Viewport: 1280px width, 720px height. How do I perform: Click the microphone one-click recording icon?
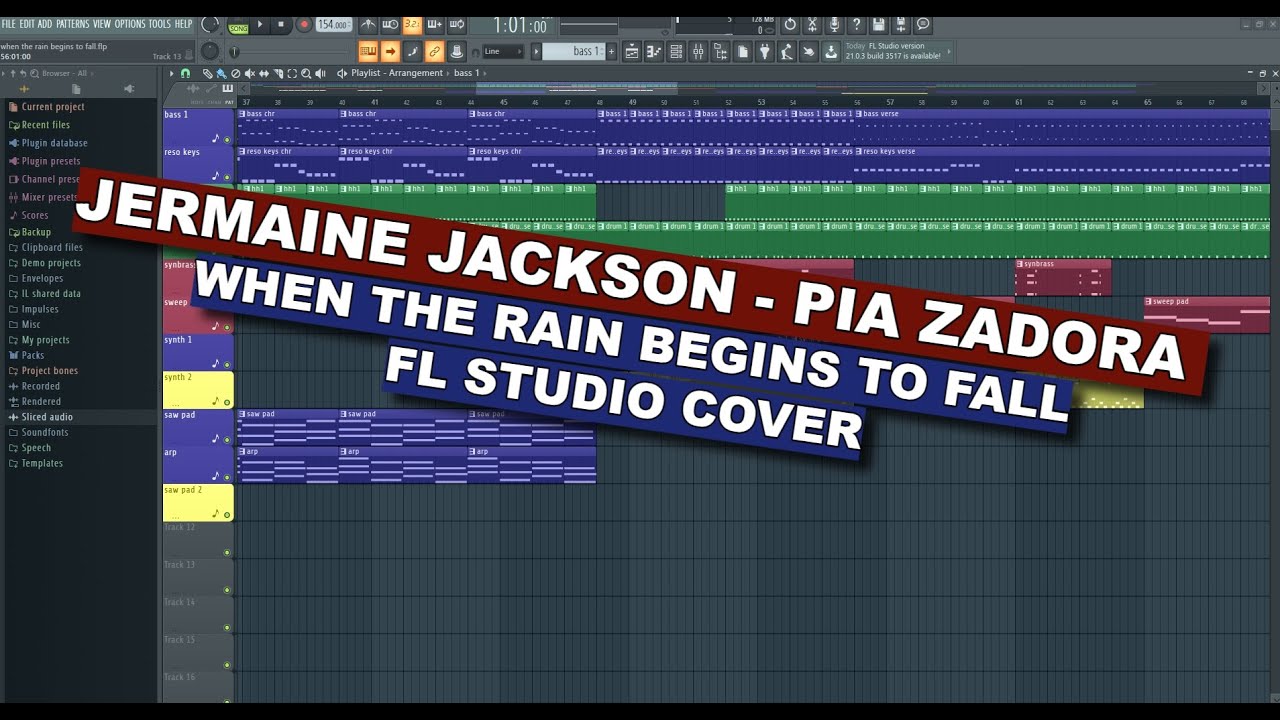(x=834, y=24)
